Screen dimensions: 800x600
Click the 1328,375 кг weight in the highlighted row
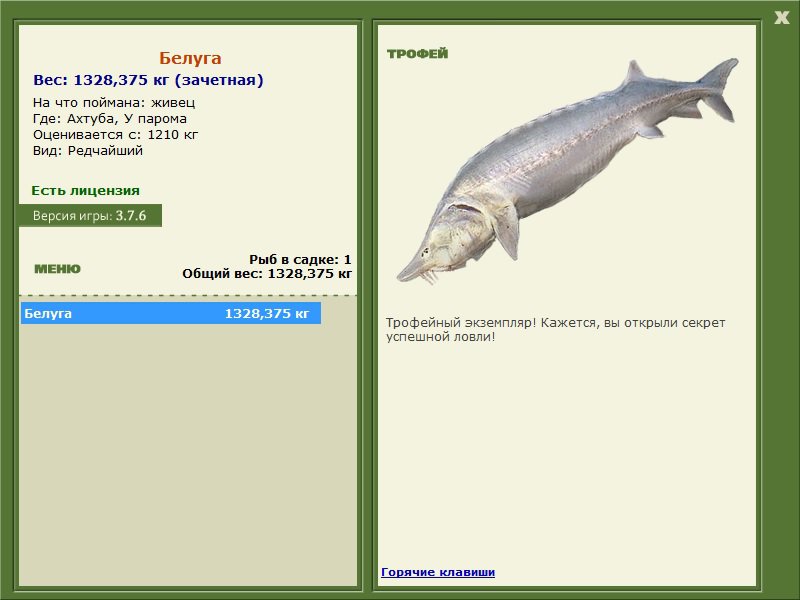coord(267,313)
